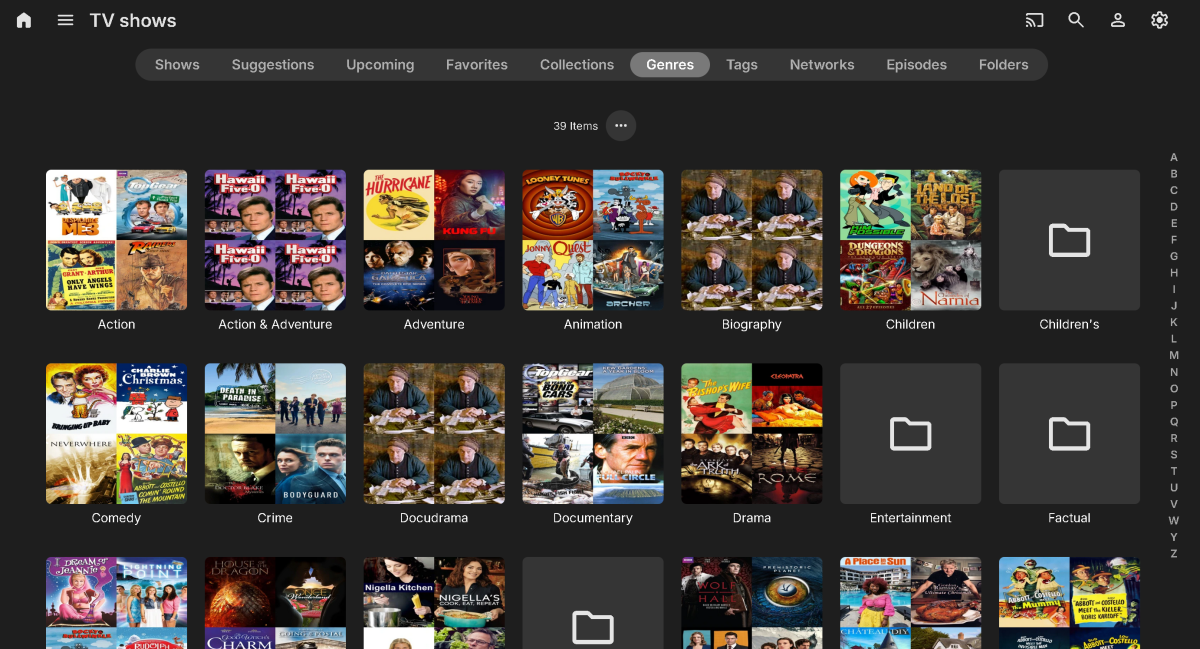Screen dimensions: 1200x649
Task: Open the Animation genre thumbnail
Action: click(593, 240)
